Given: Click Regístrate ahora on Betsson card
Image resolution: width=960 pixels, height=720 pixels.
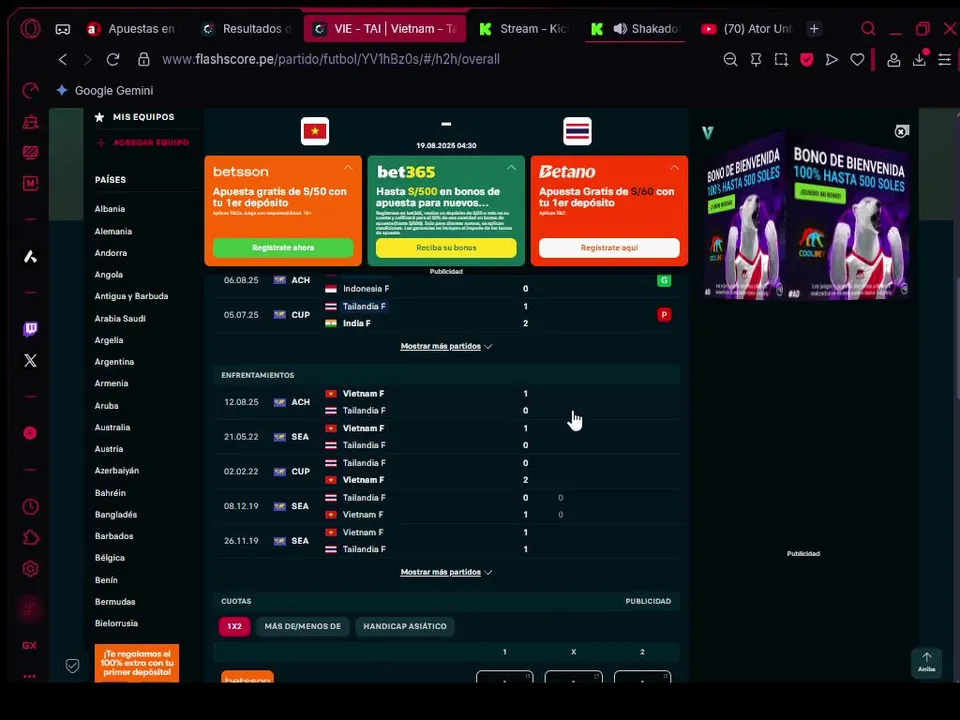Looking at the screenshot, I should point(283,247).
